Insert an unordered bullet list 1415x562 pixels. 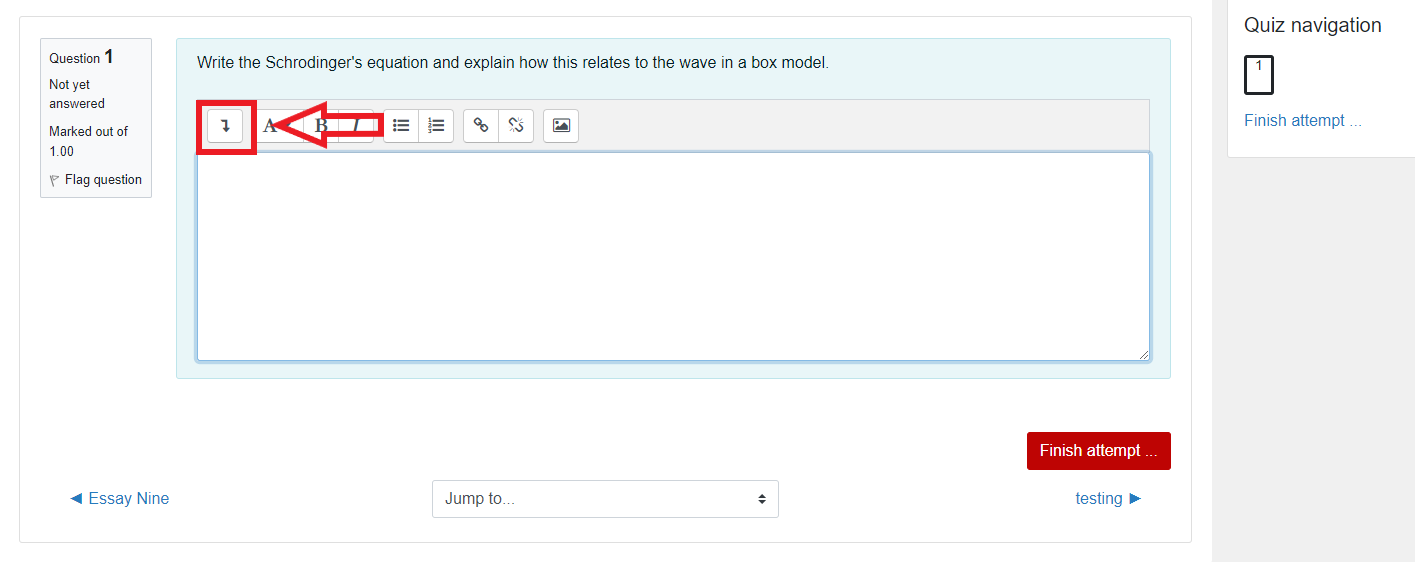(401, 126)
